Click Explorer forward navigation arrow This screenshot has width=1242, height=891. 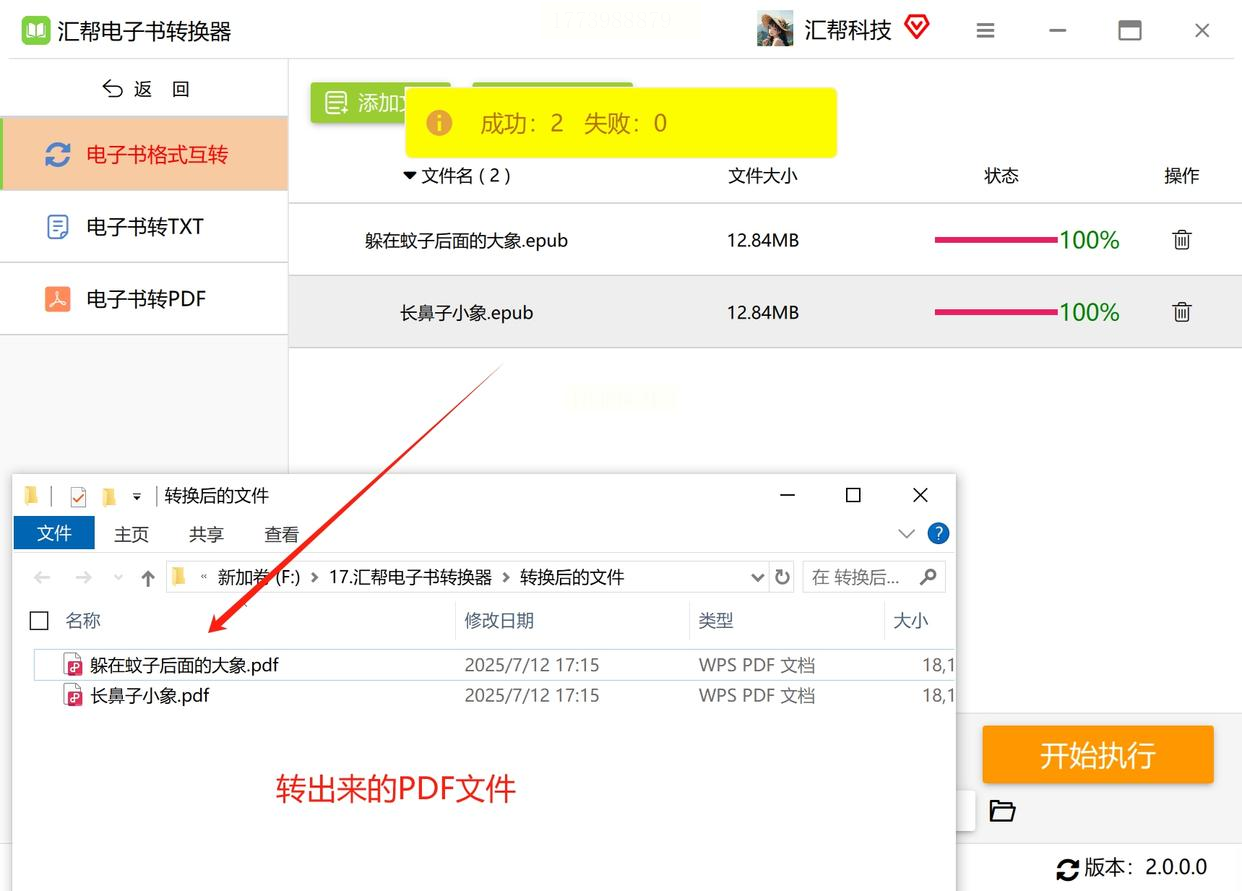point(84,577)
